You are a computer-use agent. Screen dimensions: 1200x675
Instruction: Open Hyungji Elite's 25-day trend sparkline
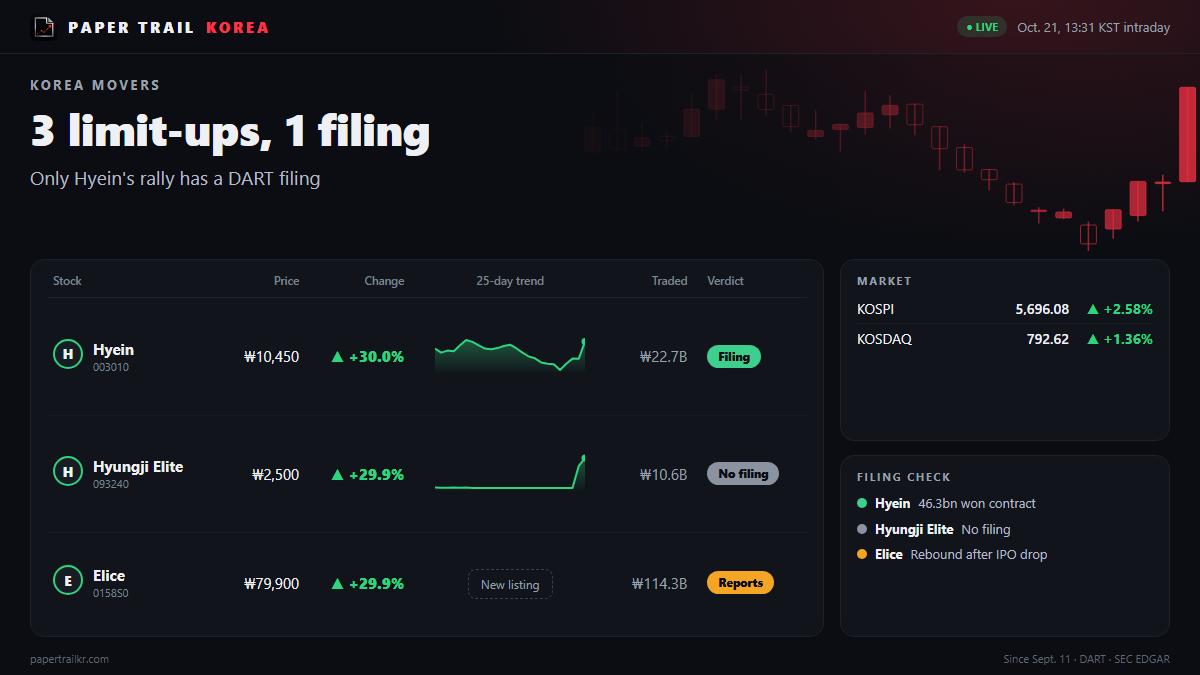click(x=510, y=473)
